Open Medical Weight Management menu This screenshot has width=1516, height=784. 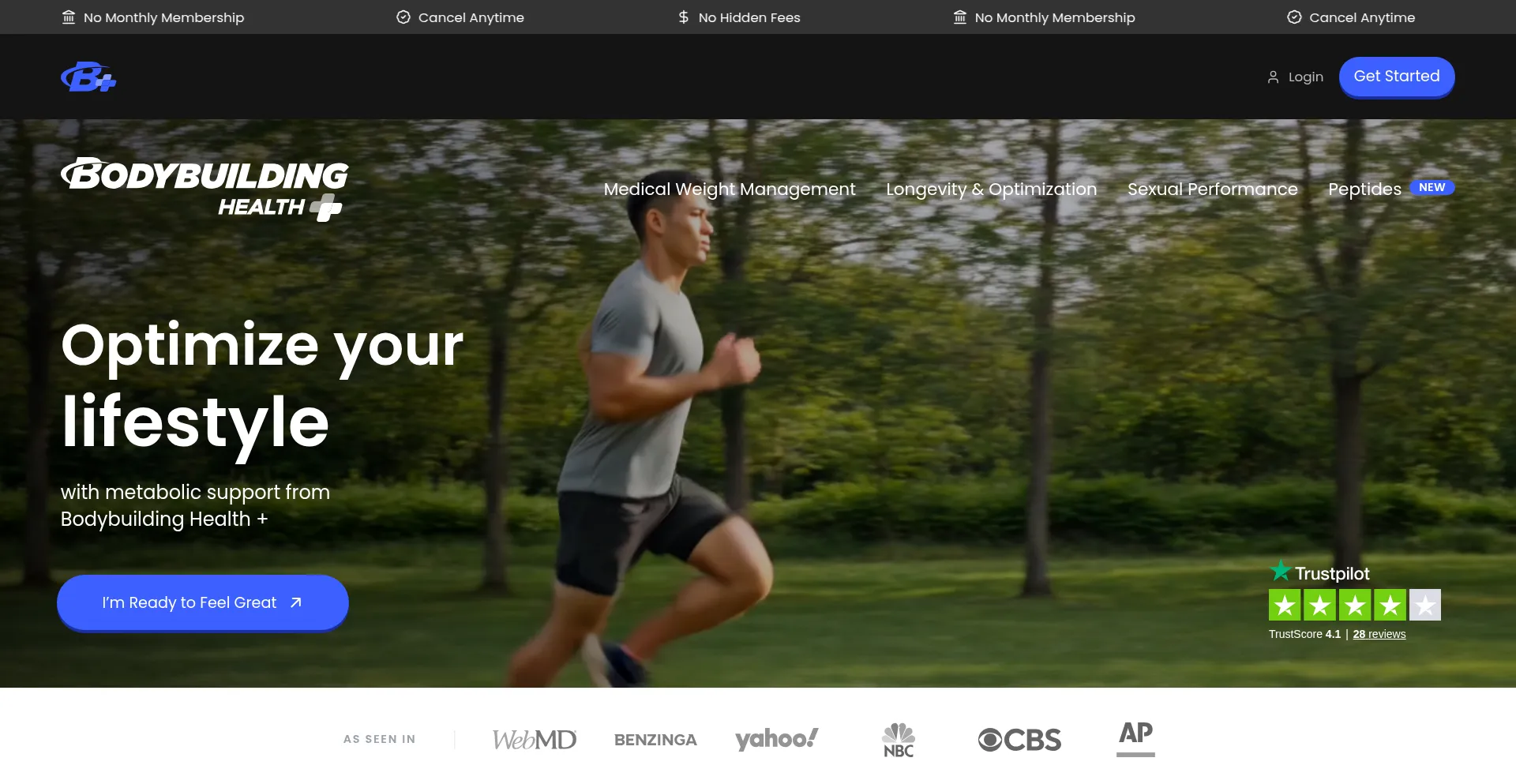730,189
